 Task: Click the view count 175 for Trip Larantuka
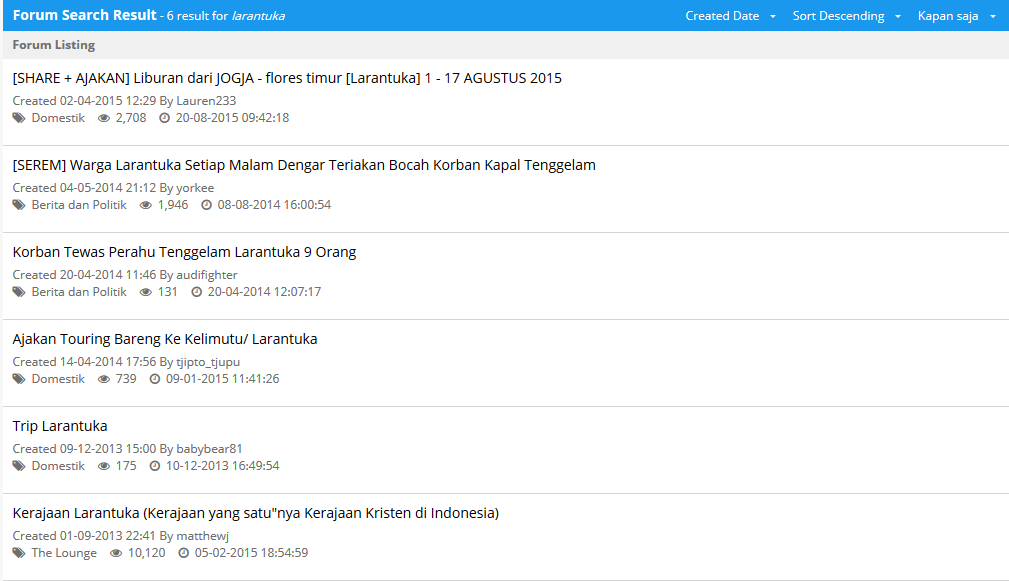126,465
